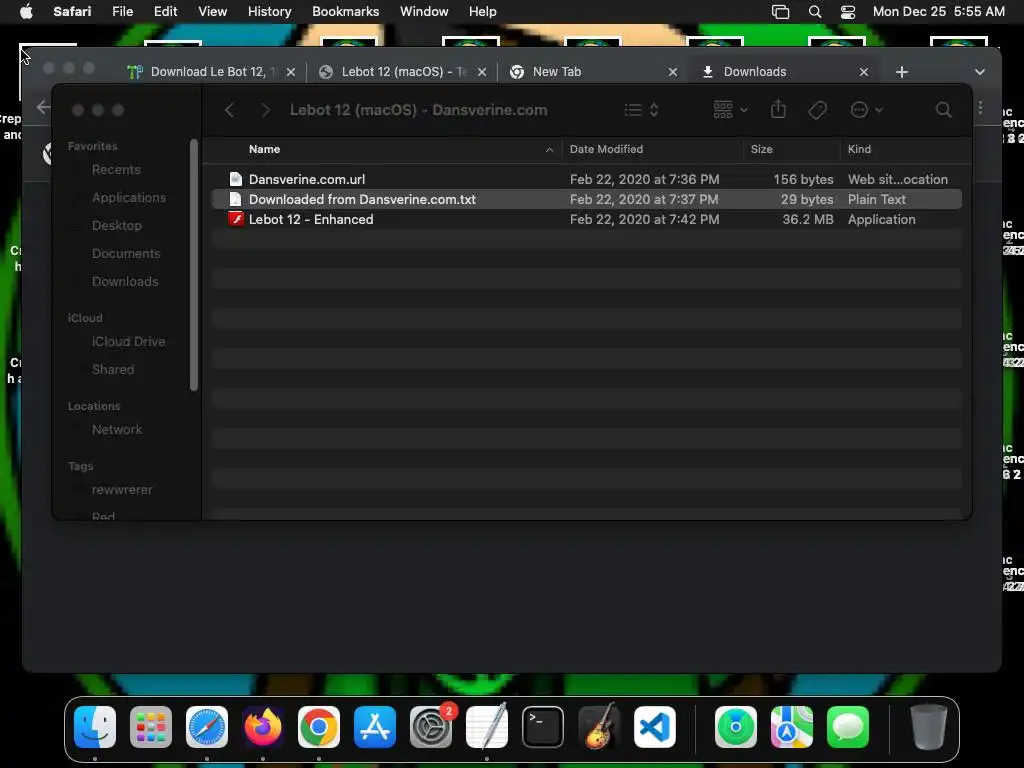Screen dimensions: 1024x768
Task: Click the Finder sidebar scrollbar
Action: pos(193,264)
